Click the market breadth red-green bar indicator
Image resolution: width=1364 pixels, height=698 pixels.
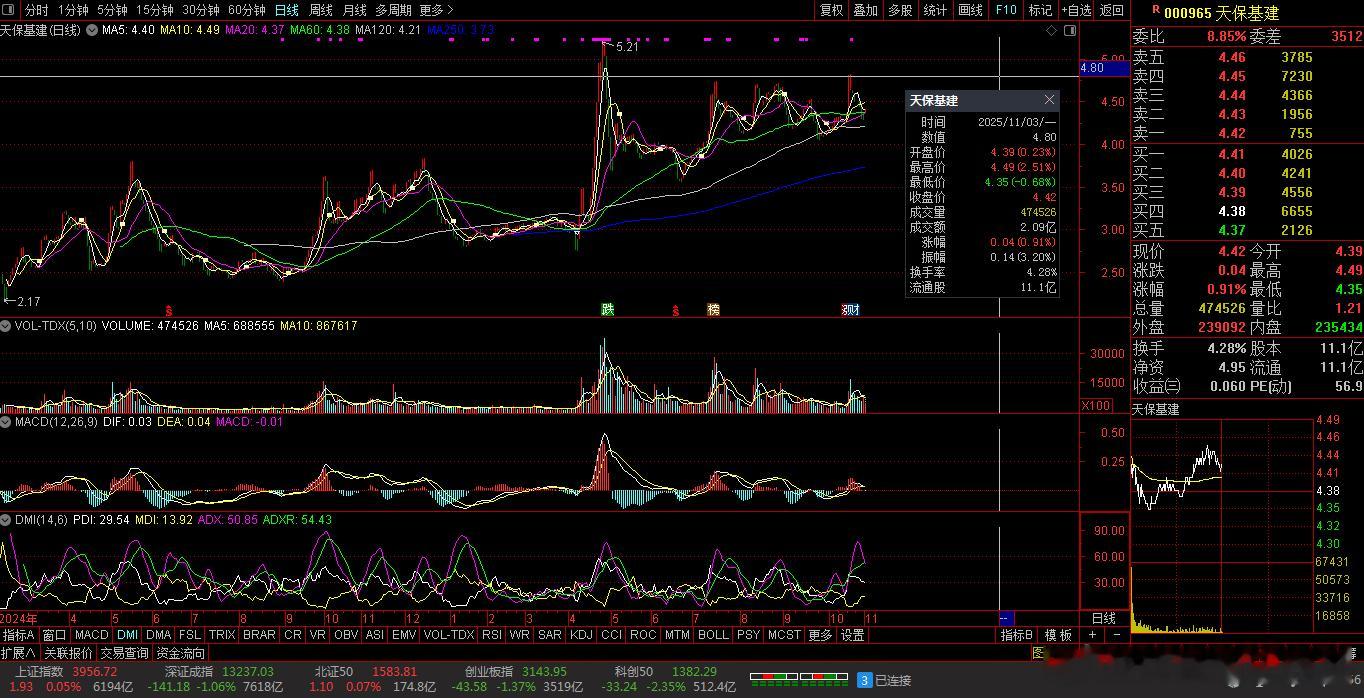[x=797, y=679]
